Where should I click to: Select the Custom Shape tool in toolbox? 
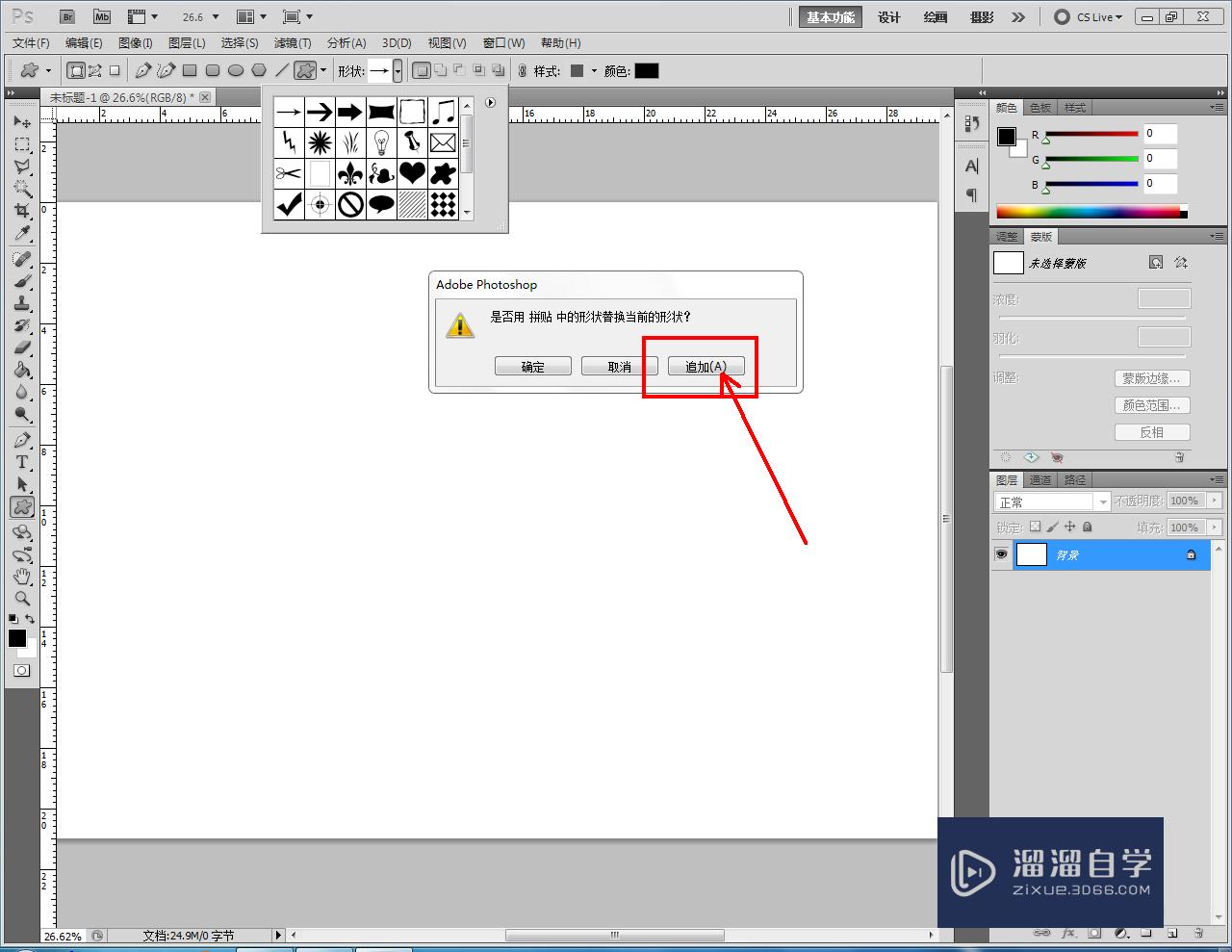click(21, 507)
